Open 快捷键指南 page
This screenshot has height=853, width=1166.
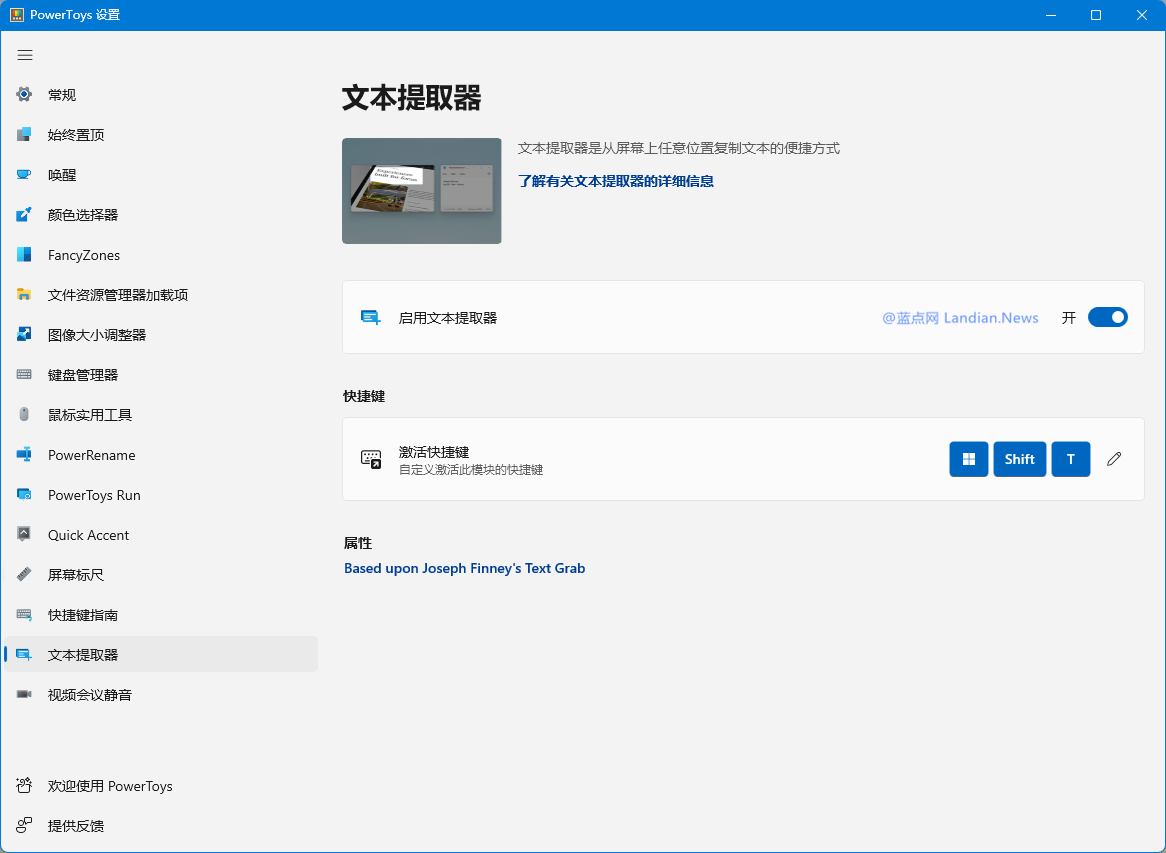pyautogui.click(x=161, y=615)
